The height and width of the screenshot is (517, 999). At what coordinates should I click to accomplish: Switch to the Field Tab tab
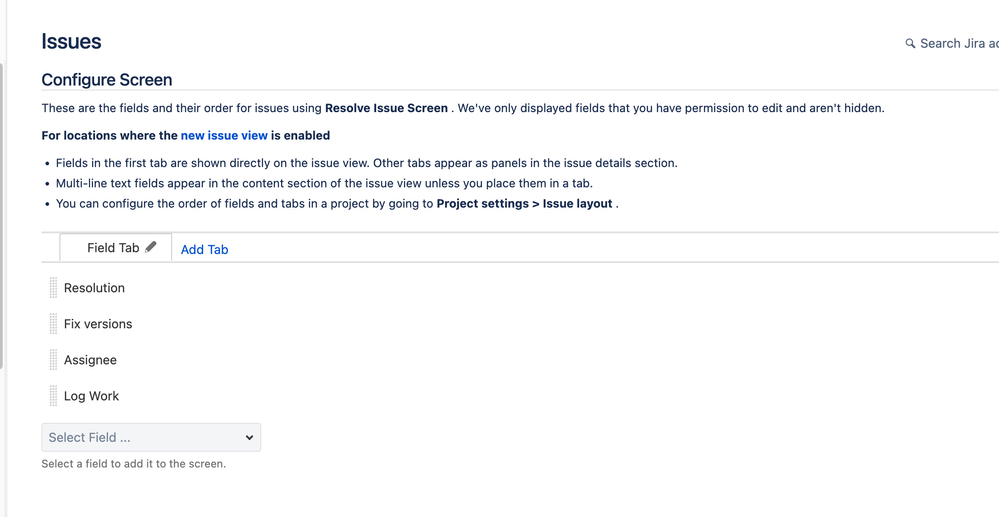click(x=112, y=248)
